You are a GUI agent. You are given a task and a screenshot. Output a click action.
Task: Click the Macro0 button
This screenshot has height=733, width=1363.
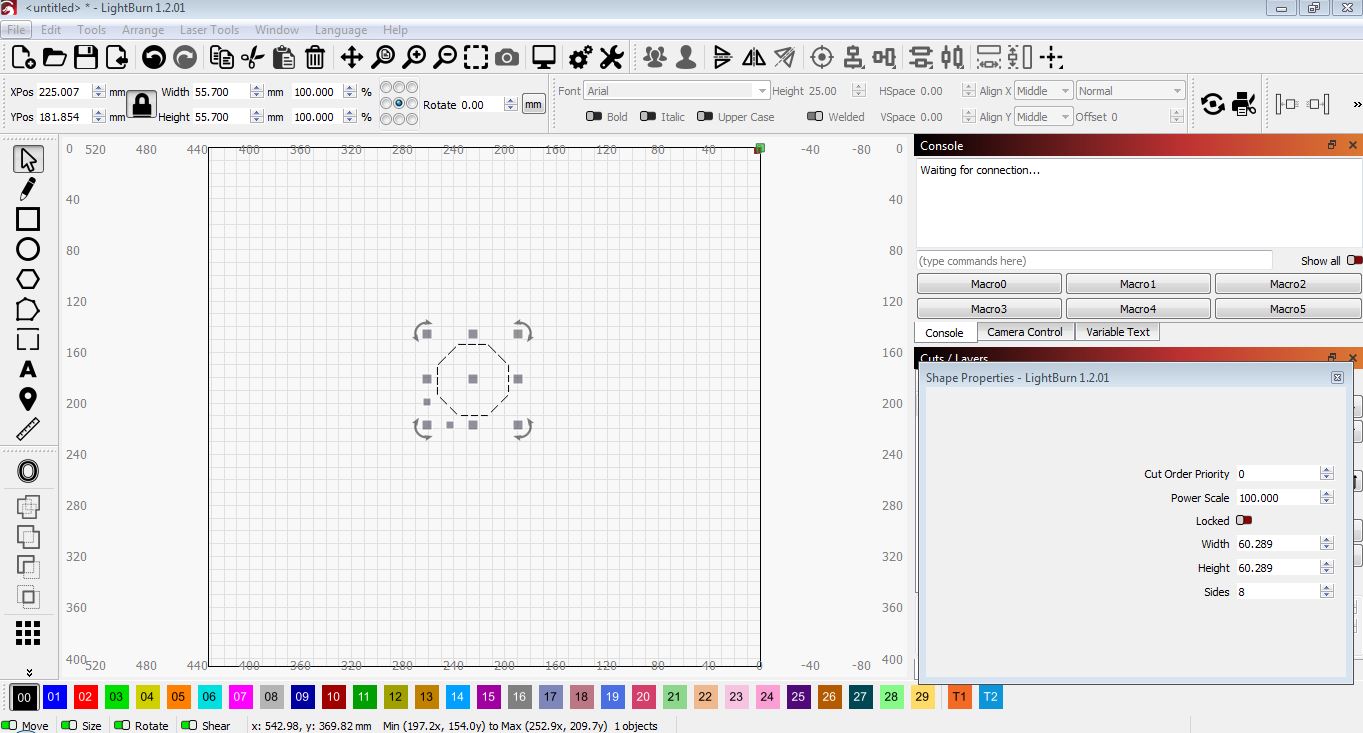coord(989,284)
